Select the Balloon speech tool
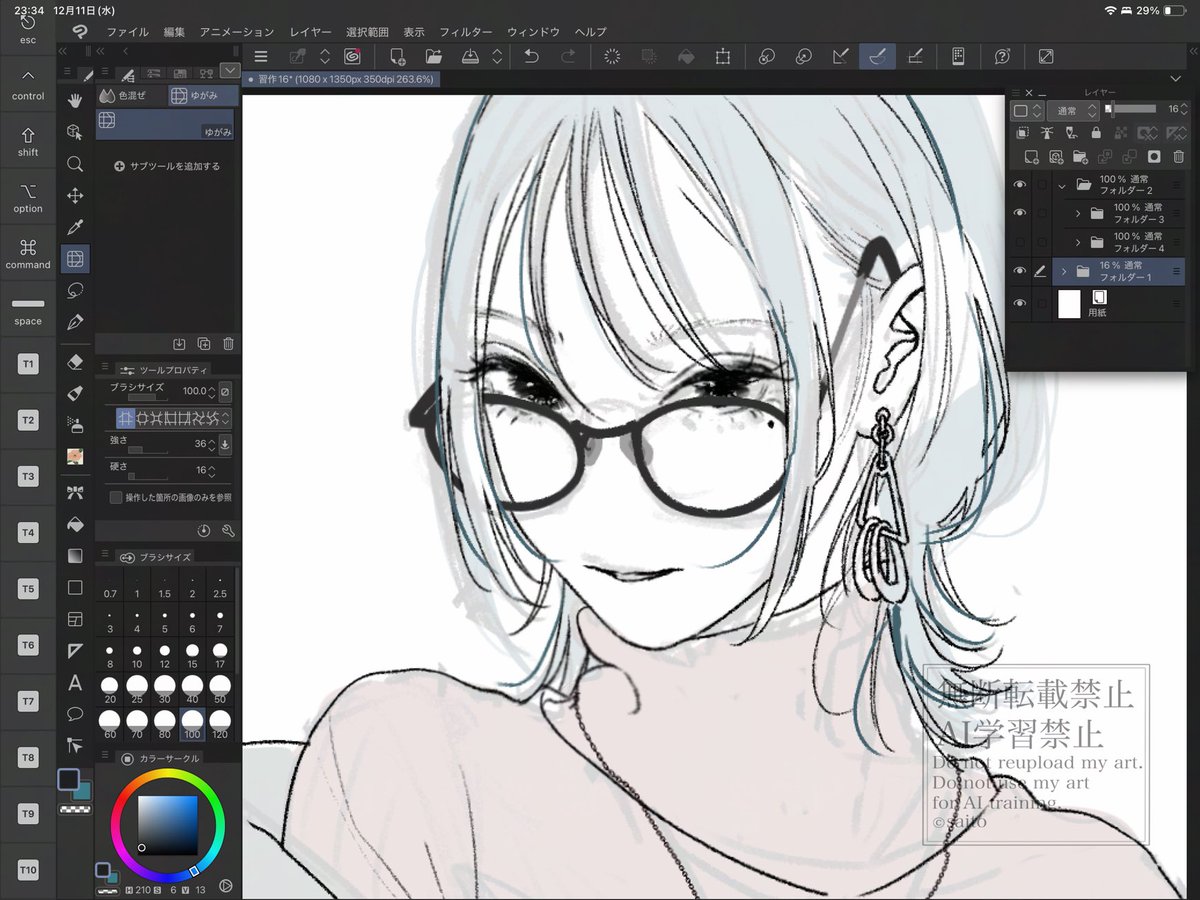This screenshot has width=1200, height=900. point(75,714)
